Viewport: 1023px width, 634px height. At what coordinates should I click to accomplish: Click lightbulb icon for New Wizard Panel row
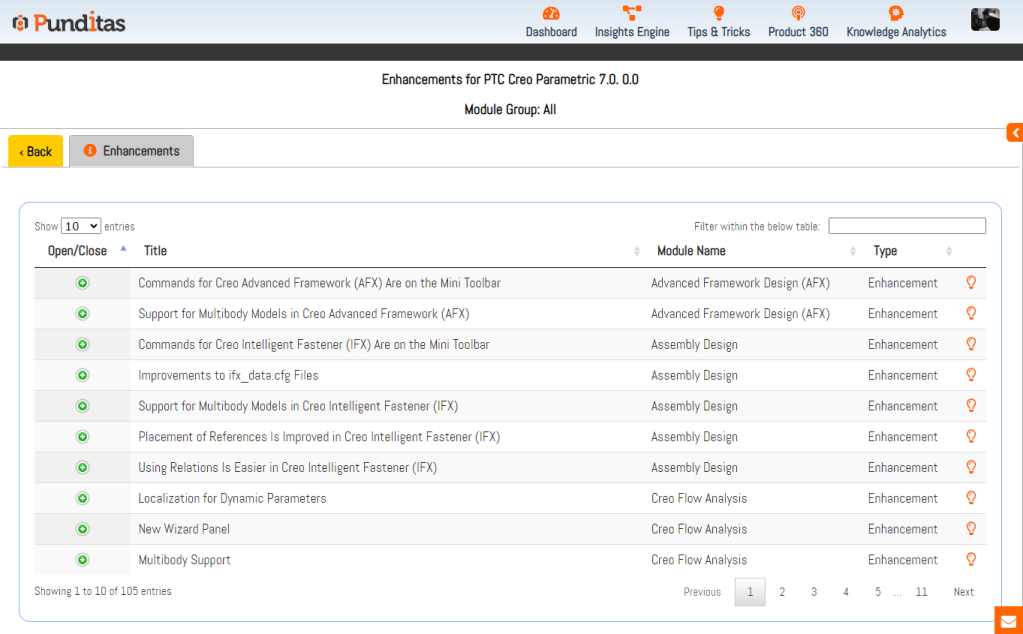tap(970, 529)
